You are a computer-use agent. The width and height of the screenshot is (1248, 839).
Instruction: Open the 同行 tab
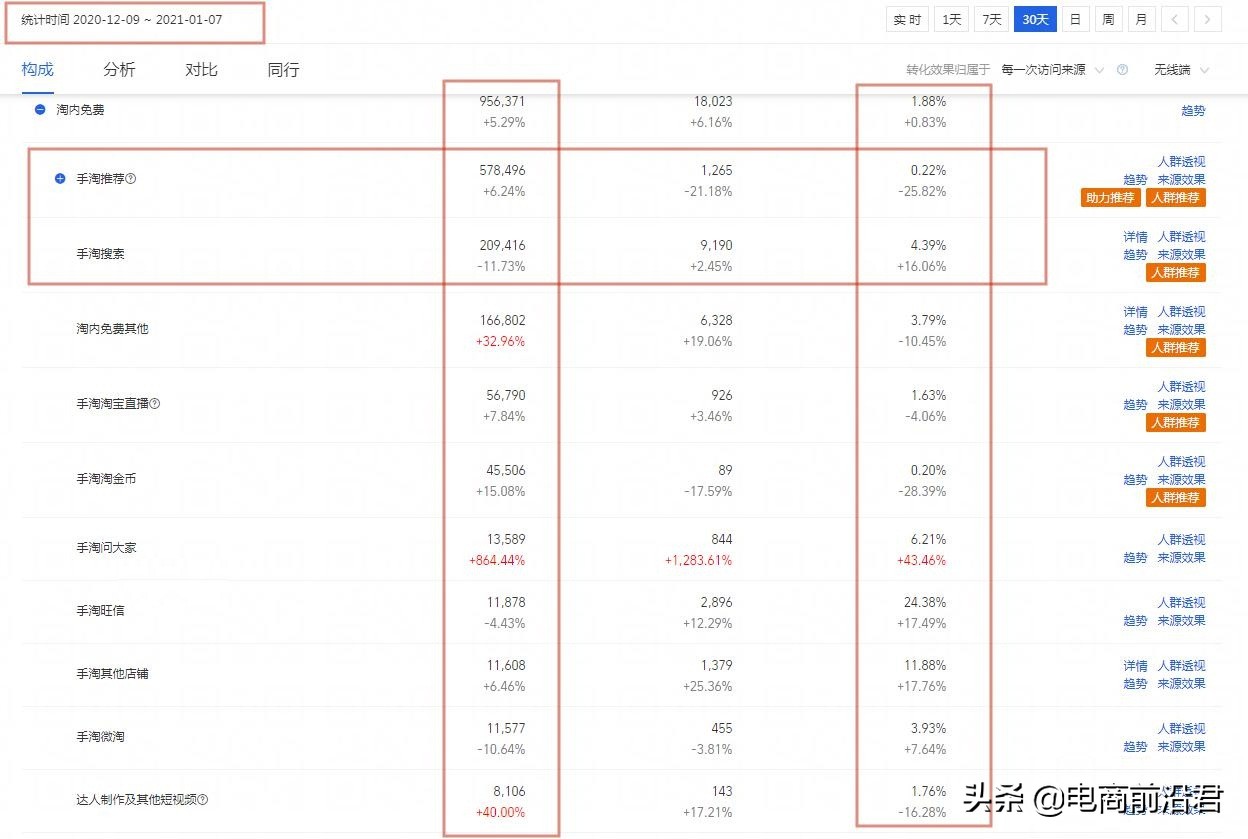283,70
